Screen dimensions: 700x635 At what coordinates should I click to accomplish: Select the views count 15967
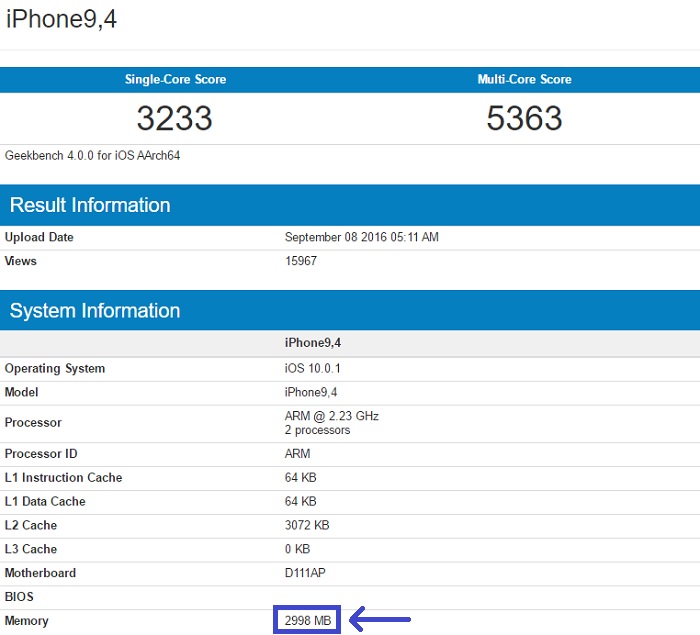pyautogui.click(x=301, y=261)
